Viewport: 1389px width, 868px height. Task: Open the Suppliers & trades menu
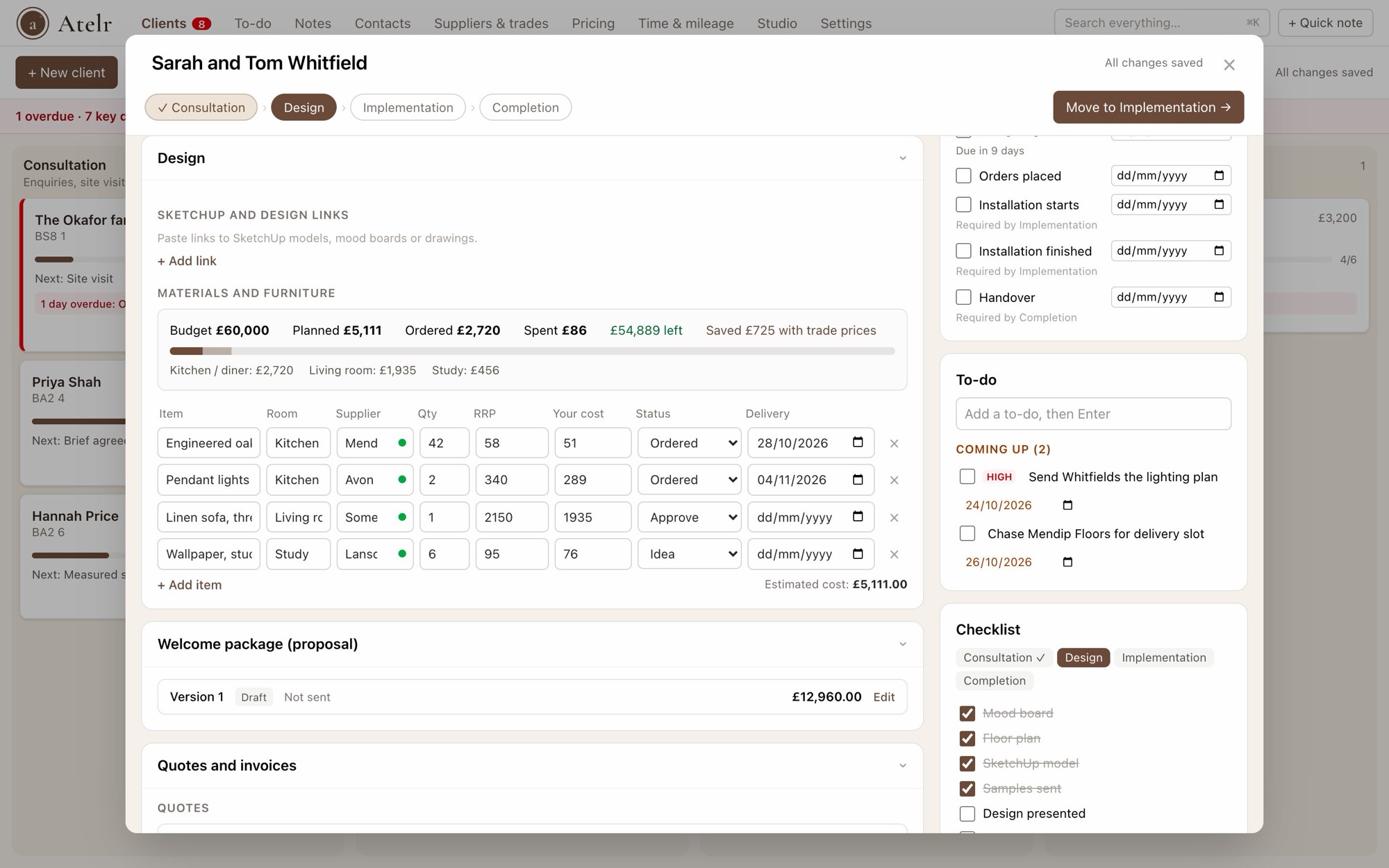tap(491, 23)
